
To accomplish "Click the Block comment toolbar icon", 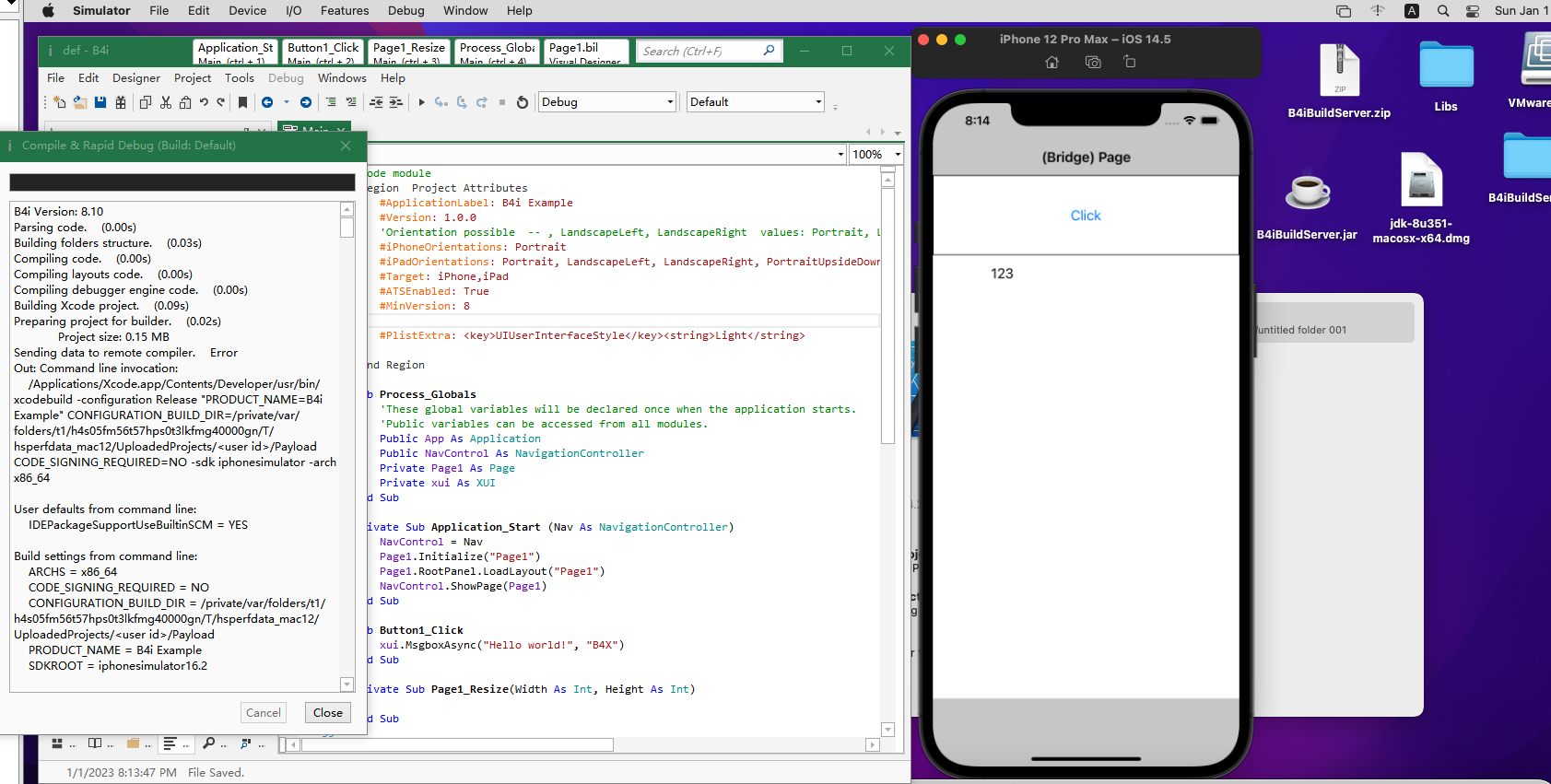I will click(331, 102).
